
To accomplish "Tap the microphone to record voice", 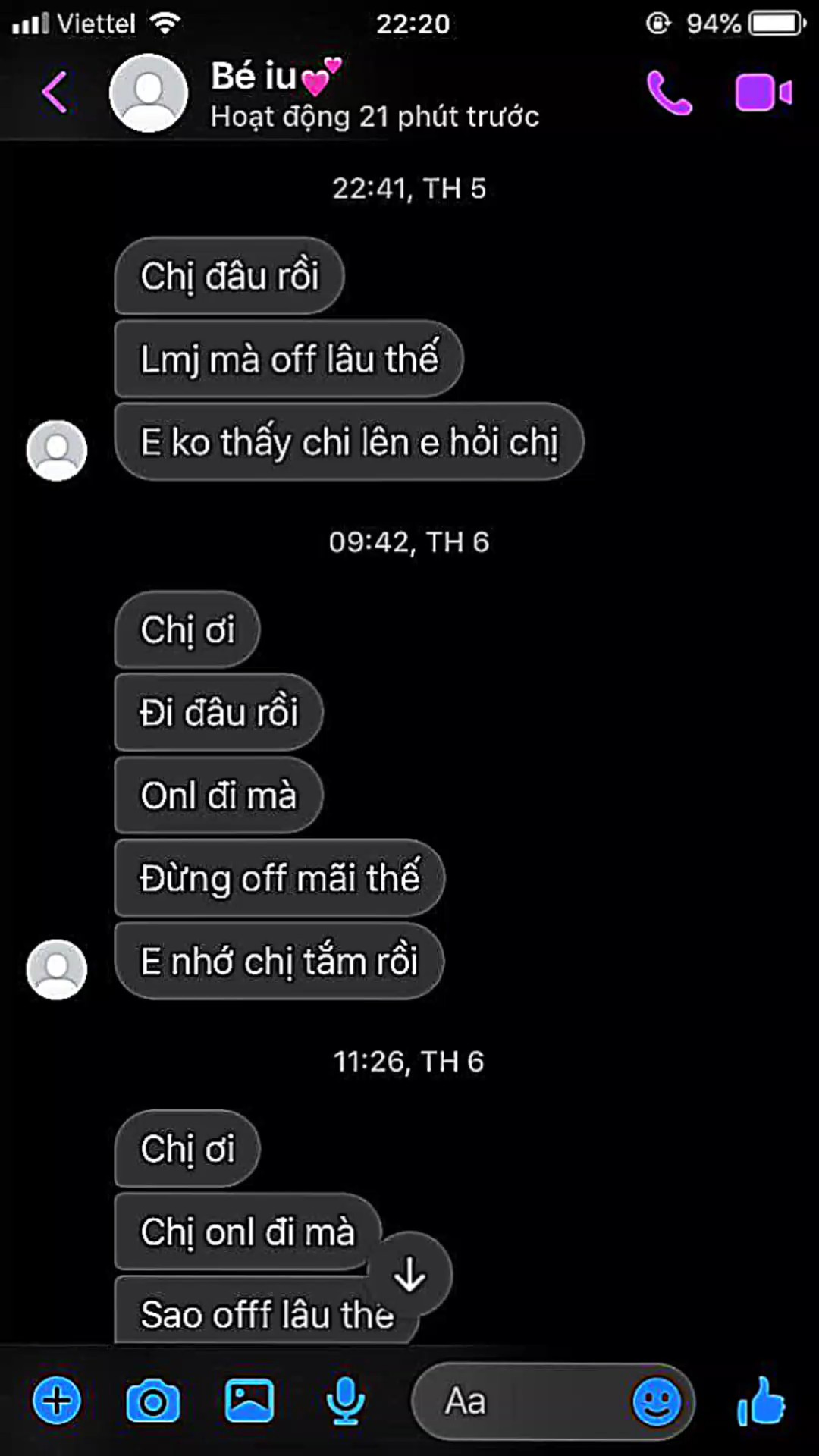I will coord(345,1401).
